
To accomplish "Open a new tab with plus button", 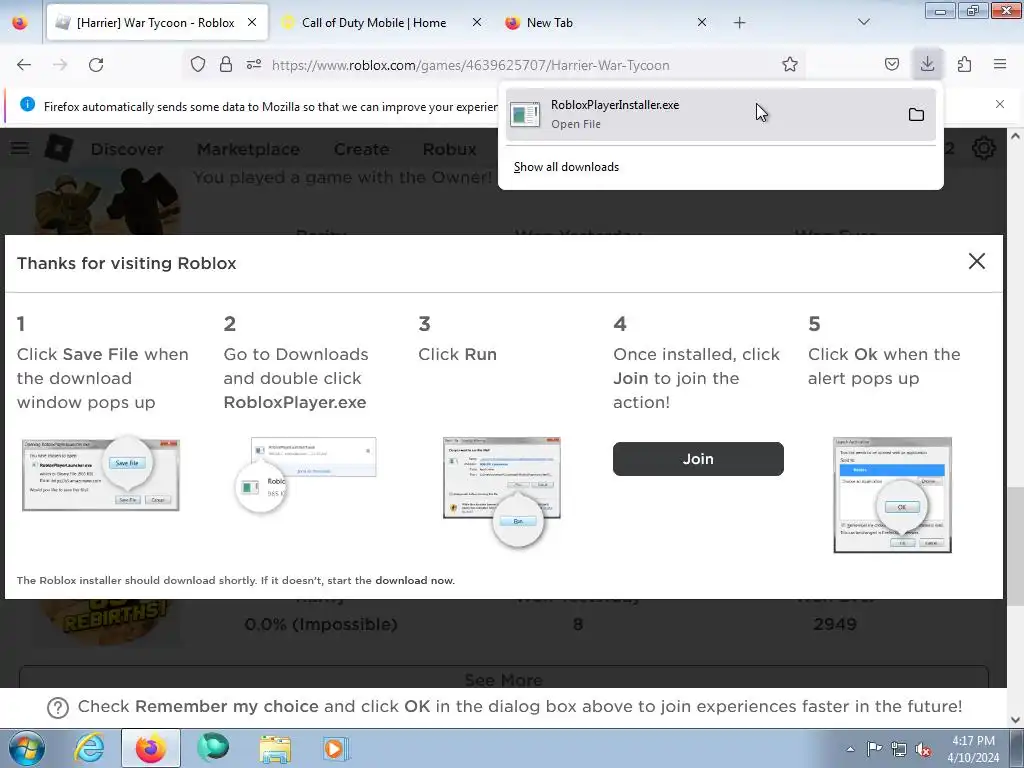I will click(739, 23).
